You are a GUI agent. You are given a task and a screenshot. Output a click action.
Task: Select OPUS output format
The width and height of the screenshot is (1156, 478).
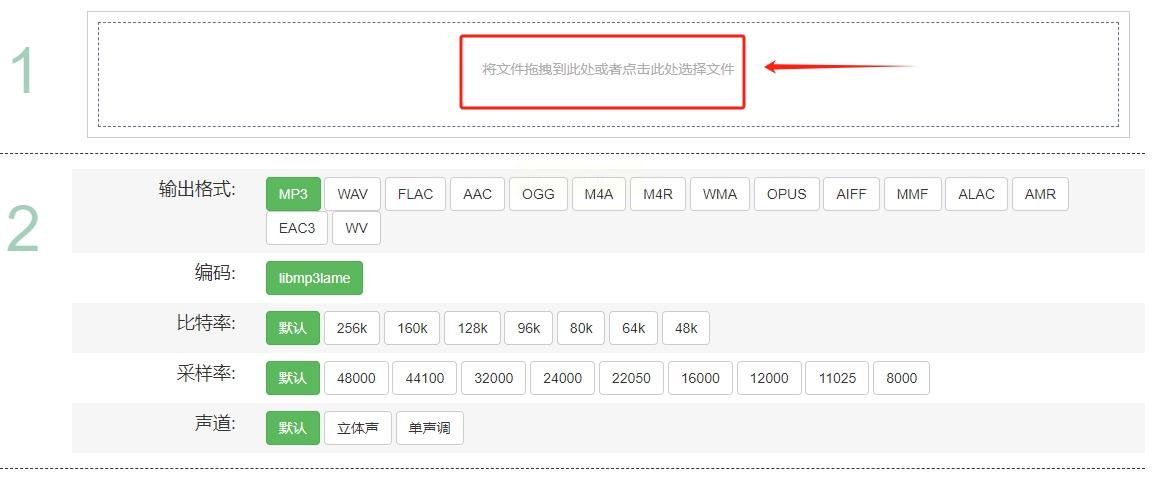(x=787, y=194)
